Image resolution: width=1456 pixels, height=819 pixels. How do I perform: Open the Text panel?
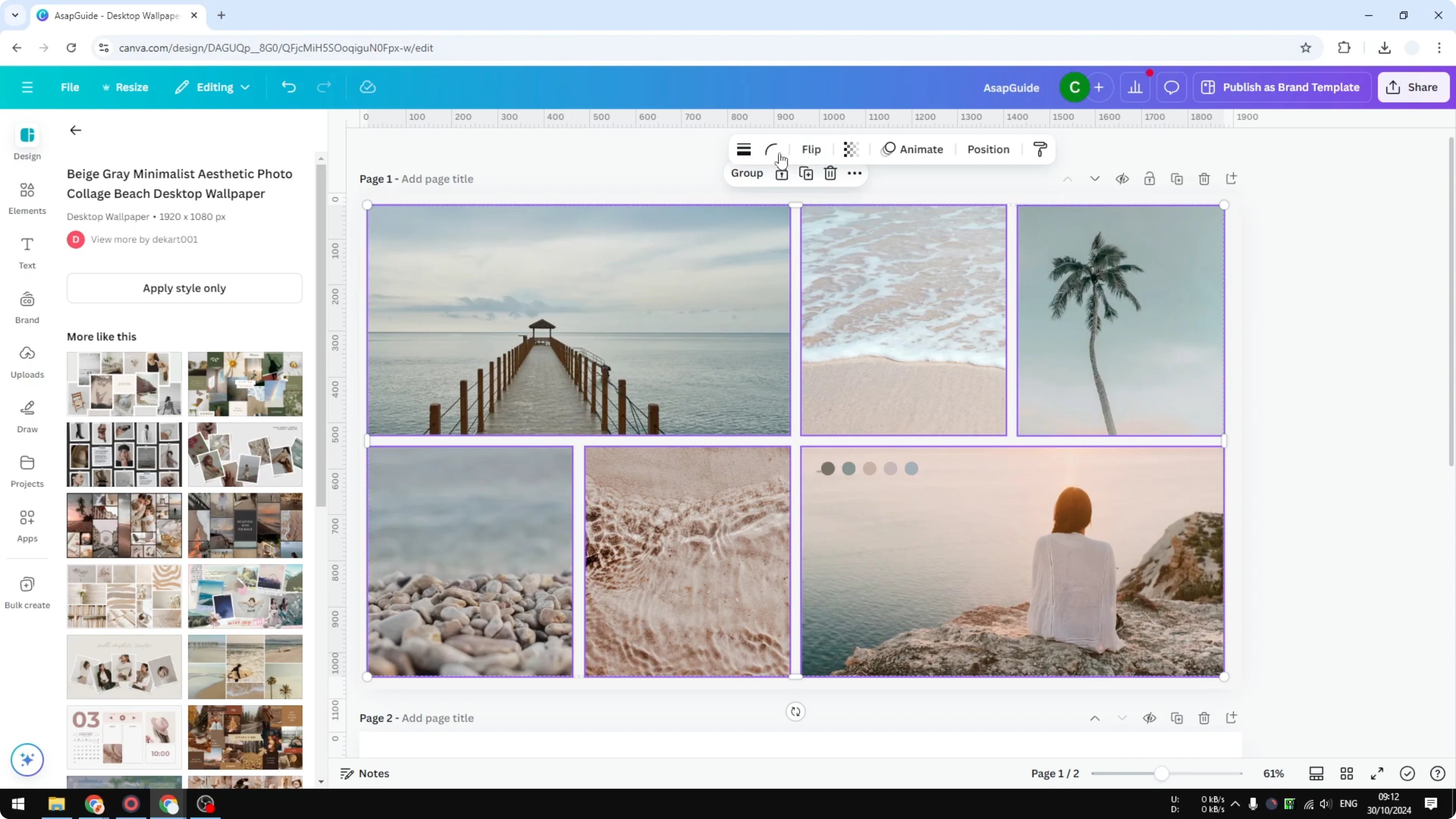pos(27,253)
